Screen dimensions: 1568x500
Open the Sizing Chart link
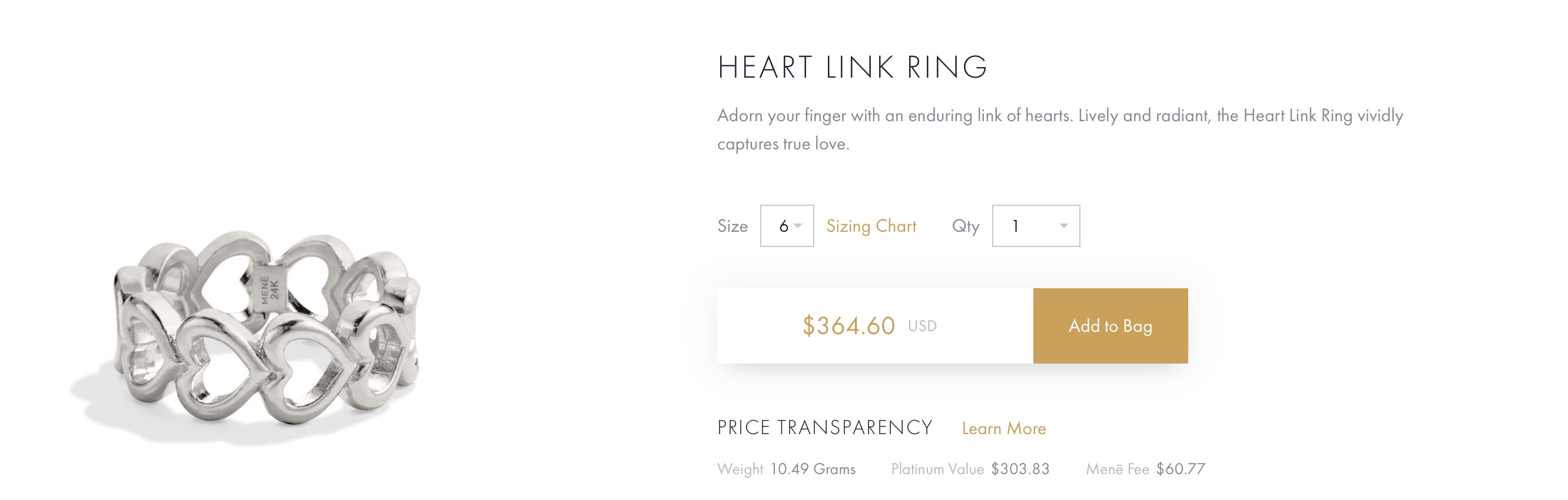pos(870,226)
